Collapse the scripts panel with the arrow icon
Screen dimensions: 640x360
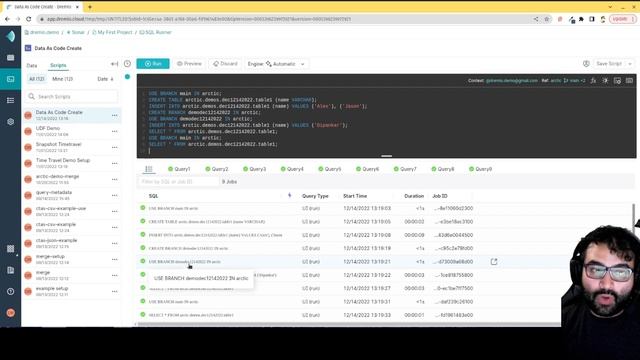(114, 64)
